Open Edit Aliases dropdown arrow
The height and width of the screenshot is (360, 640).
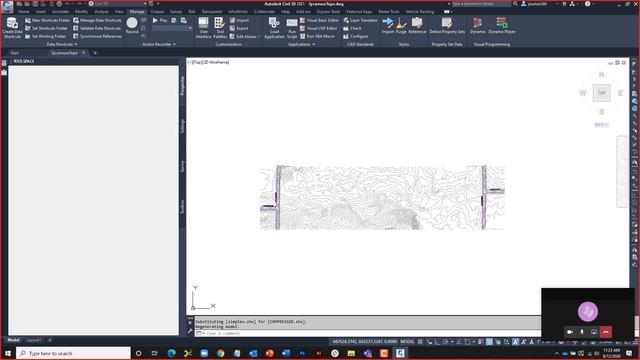[259, 36]
